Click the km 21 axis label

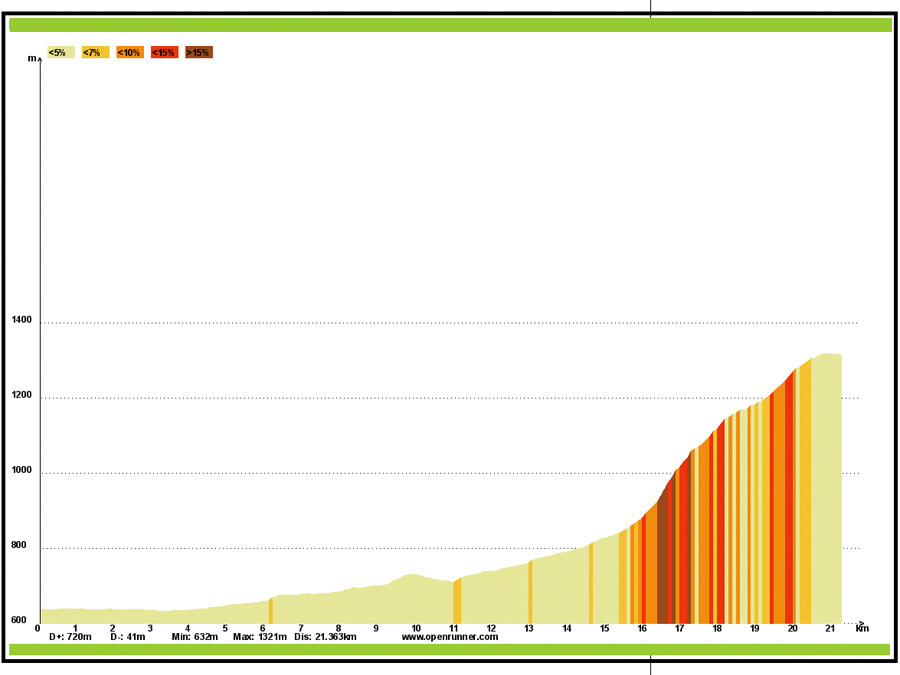tap(830, 629)
